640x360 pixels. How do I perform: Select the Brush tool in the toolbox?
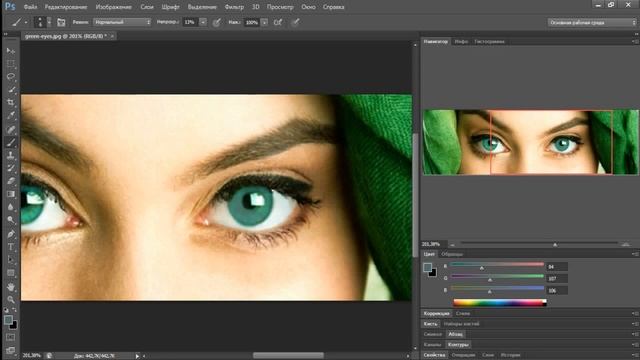pyautogui.click(x=11, y=142)
